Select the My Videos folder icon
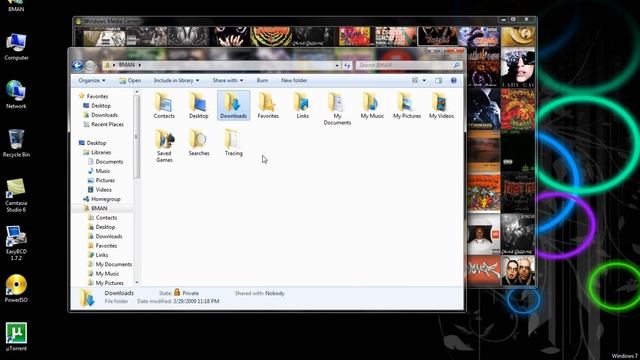 pos(441,105)
